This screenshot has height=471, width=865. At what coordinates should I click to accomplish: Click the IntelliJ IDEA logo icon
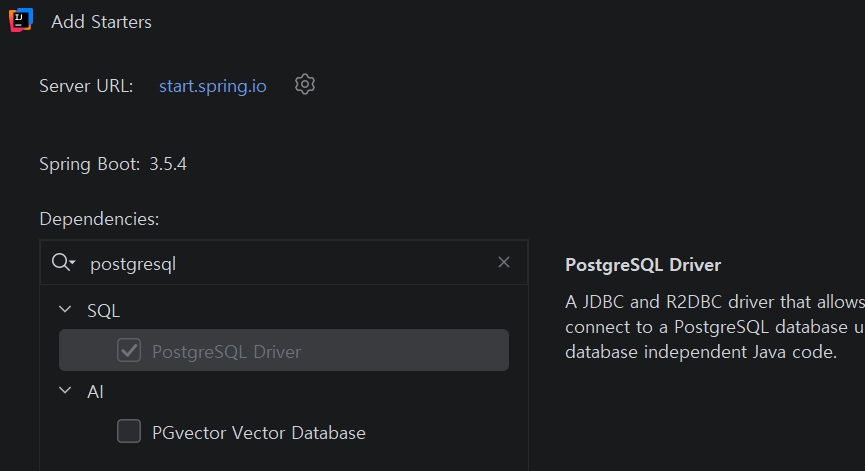point(21,20)
